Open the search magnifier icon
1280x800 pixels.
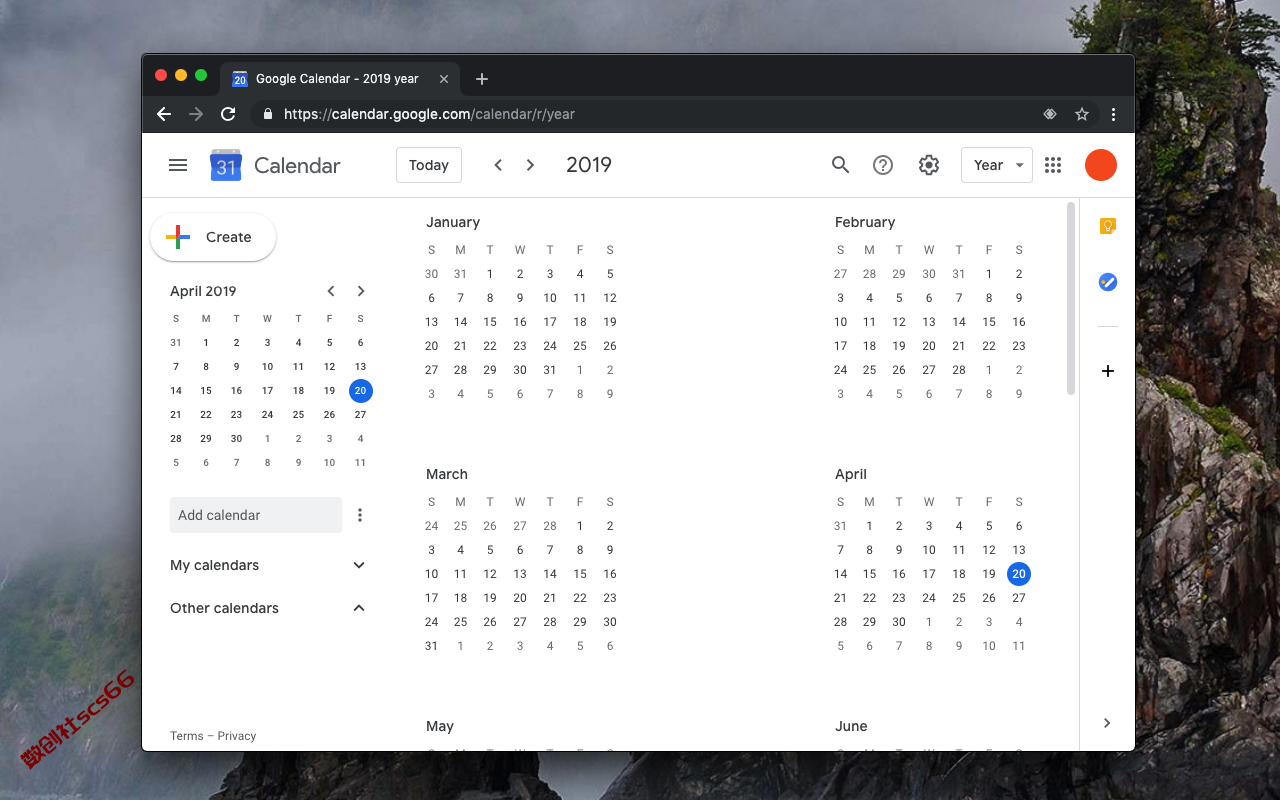[841, 165]
